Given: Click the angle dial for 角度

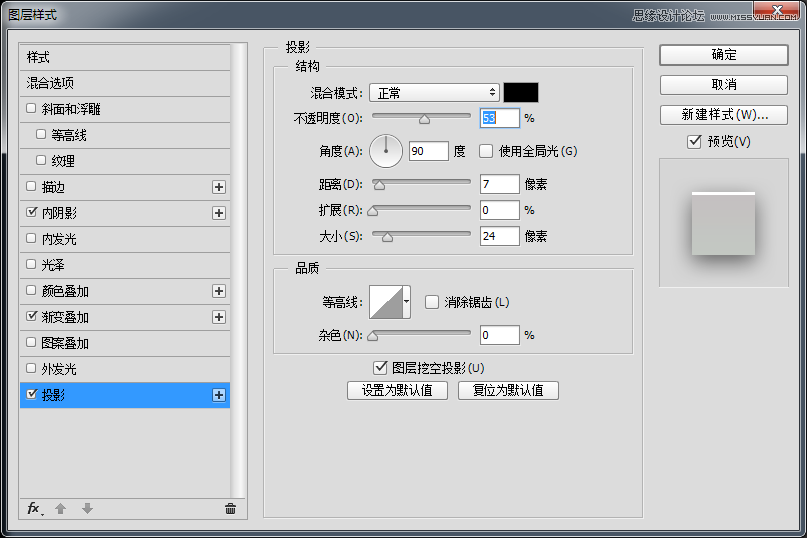Looking at the screenshot, I should pos(385,151).
